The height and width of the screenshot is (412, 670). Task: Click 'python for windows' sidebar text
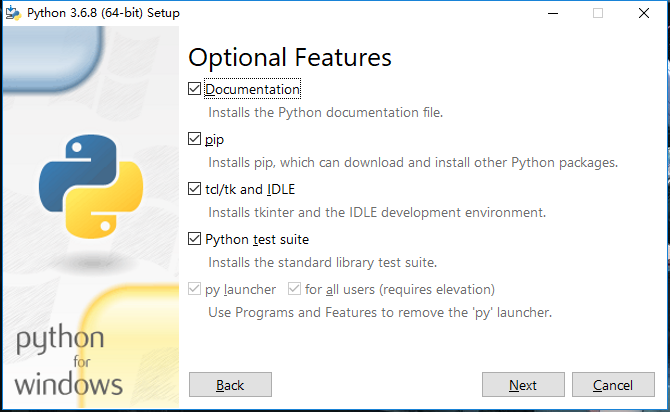click(69, 361)
